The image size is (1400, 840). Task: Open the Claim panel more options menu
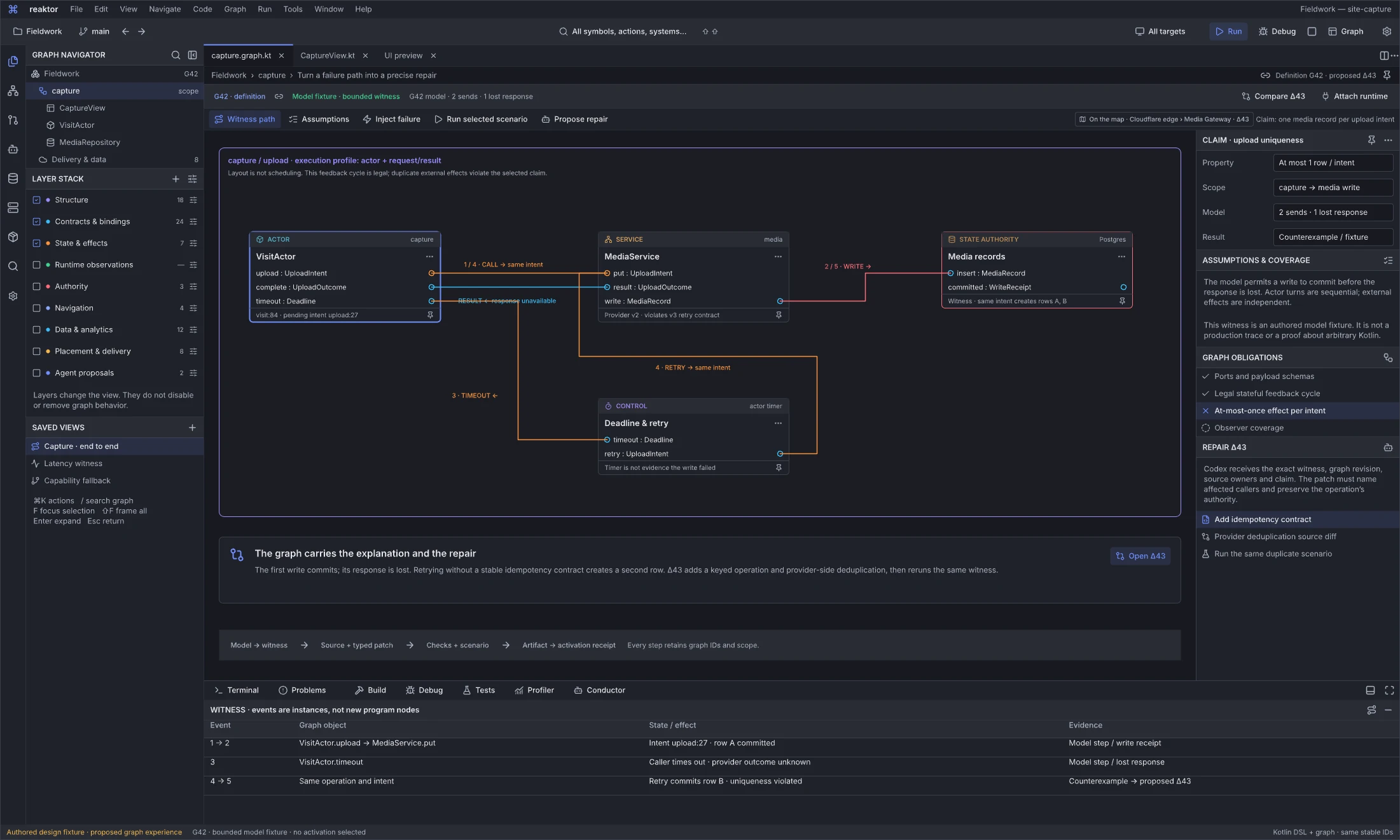[1388, 140]
